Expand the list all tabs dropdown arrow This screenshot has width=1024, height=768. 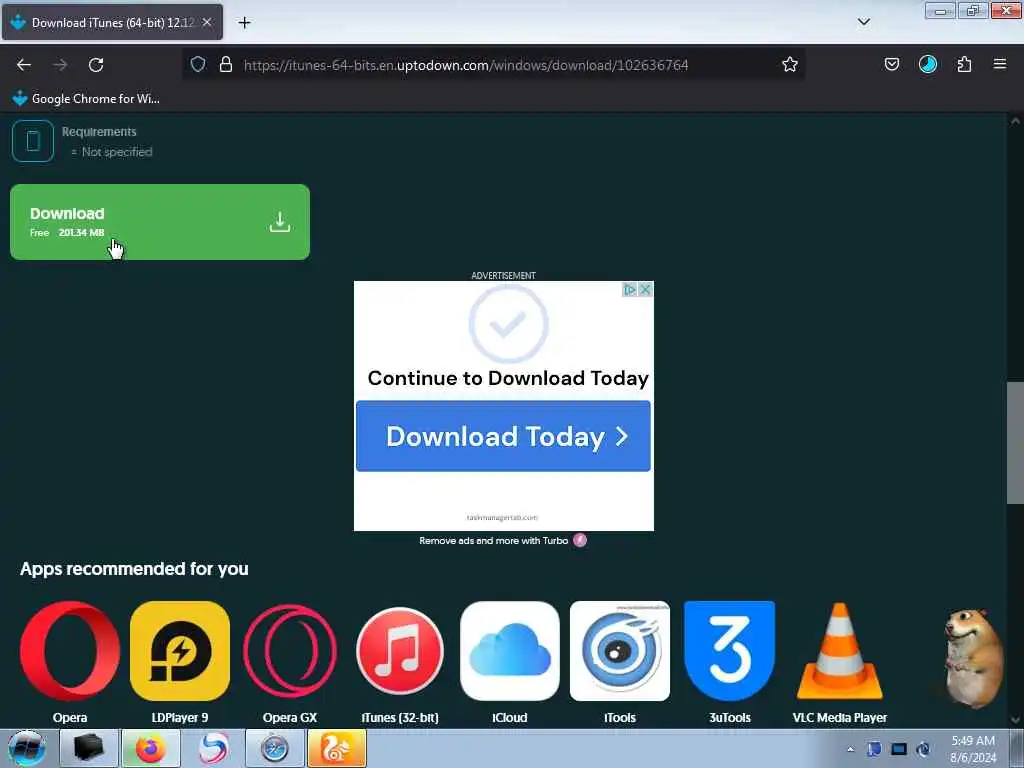coord(863,22)
